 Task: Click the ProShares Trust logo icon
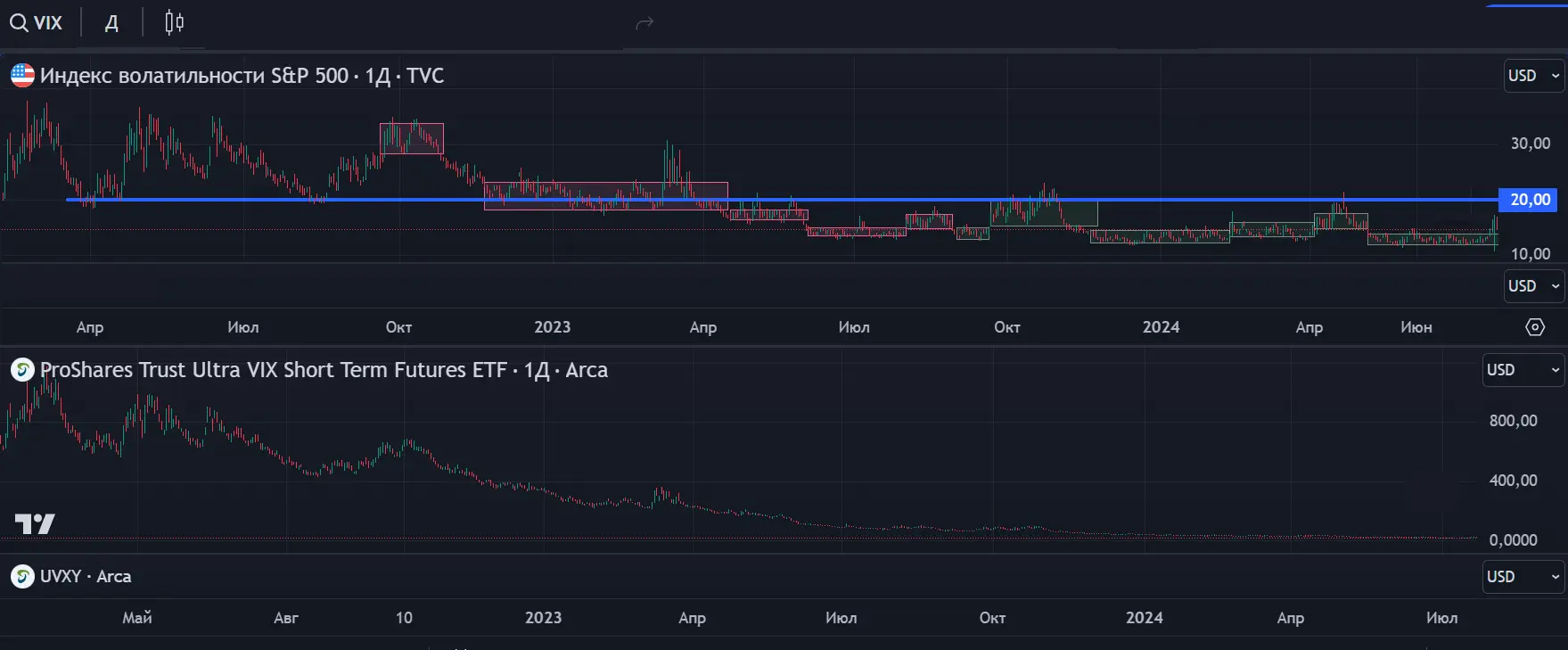coord(22,369)
